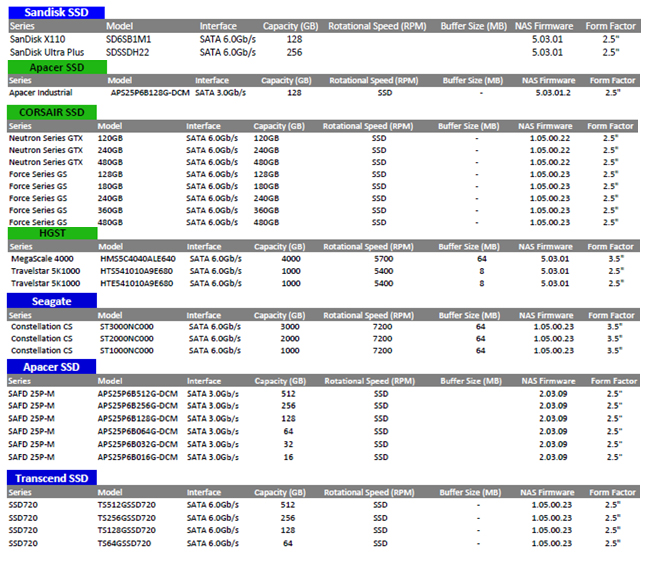Click model TS128GSSD720
Image resolution: width=655 pixels, height=566 pixels.
pyautogui.click(x=127, y=530)
